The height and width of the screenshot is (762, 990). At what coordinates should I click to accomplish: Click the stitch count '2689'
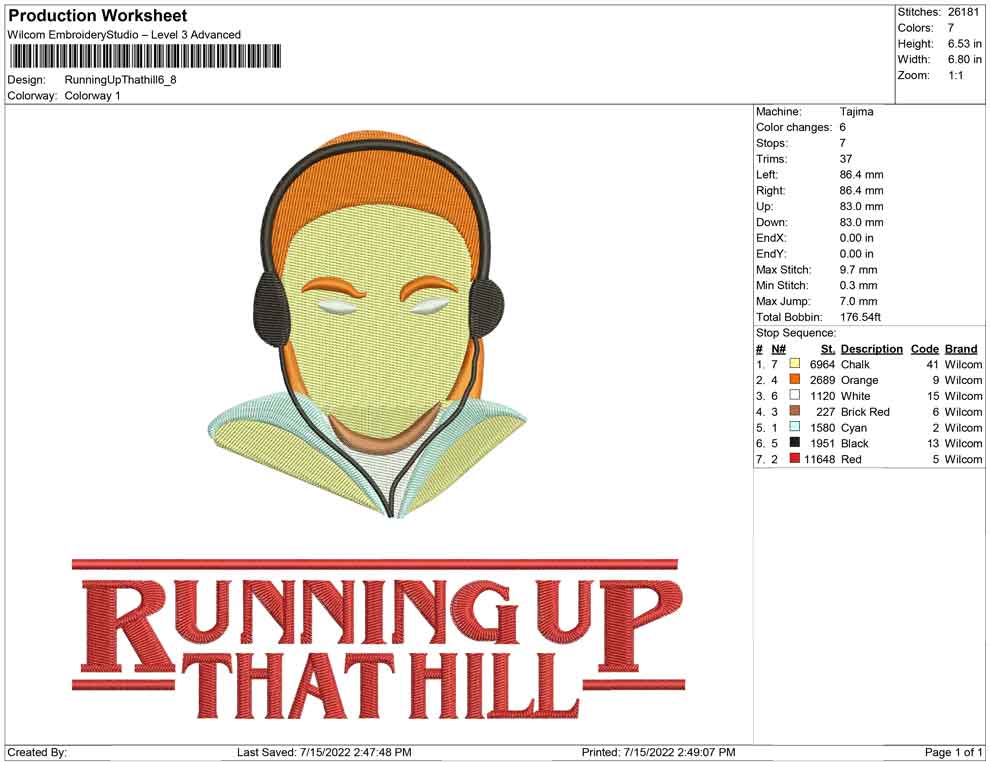click(823, 380)
